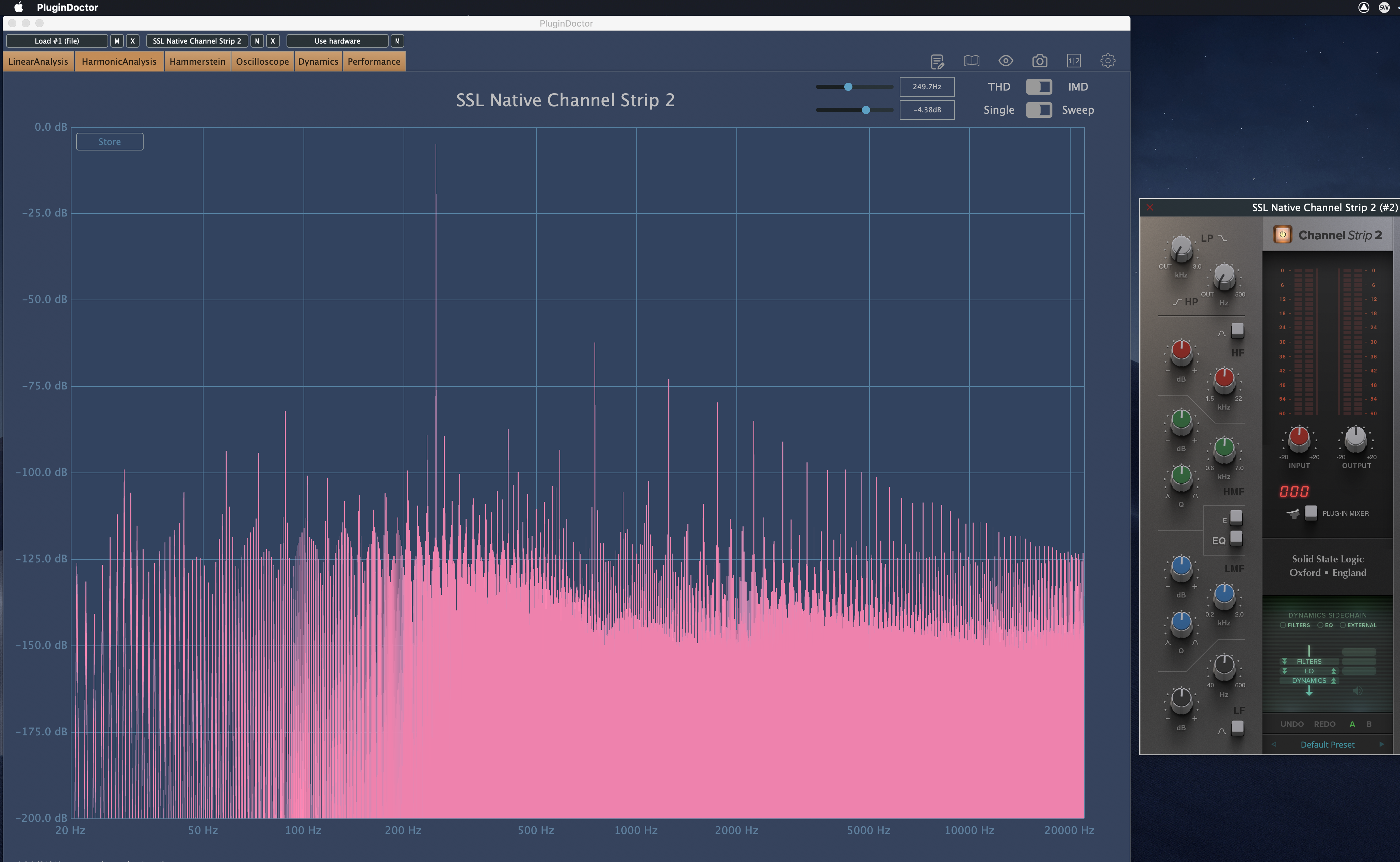Click the 1|2 compare icon
Viewport: 1400px width, 862px height.
(x=1074, y=61)
